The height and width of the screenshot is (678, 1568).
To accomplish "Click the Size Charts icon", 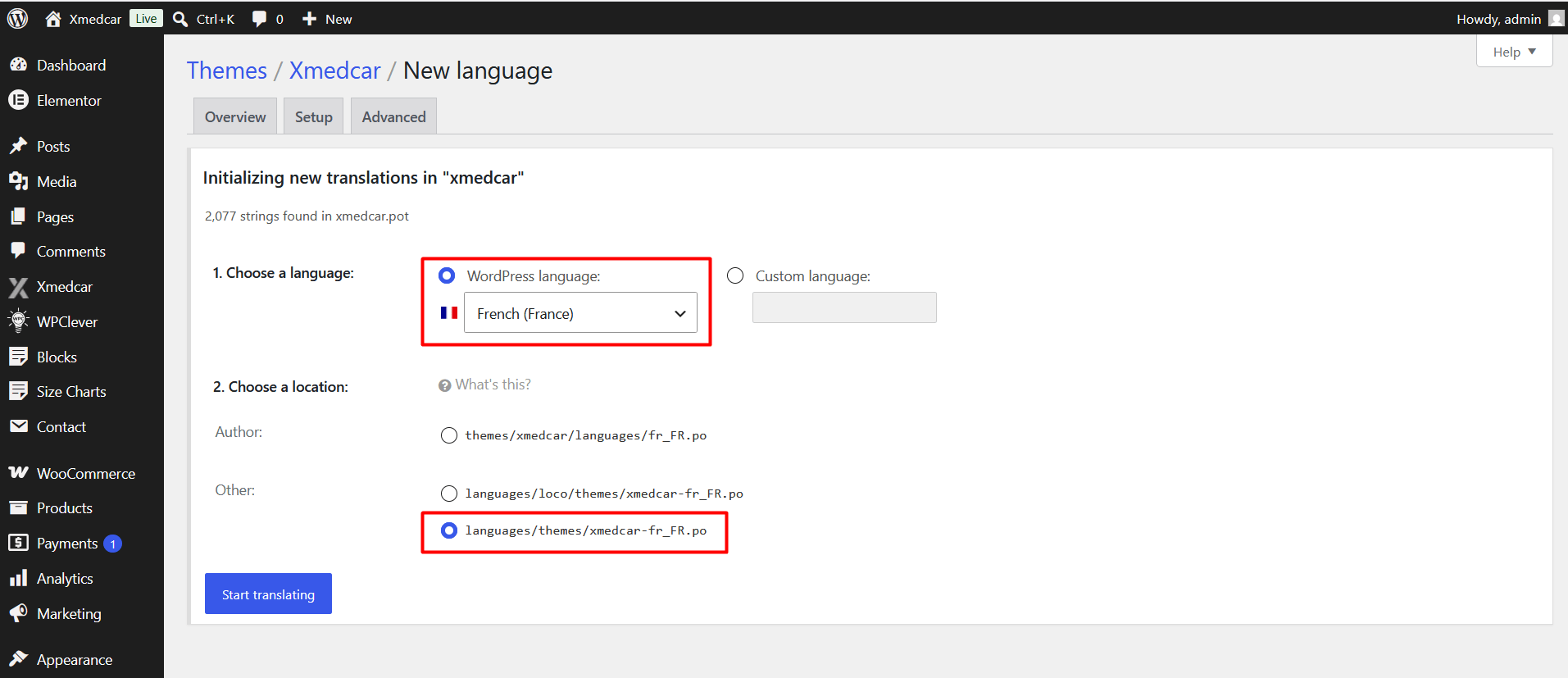I will click(x=18, y=391).
